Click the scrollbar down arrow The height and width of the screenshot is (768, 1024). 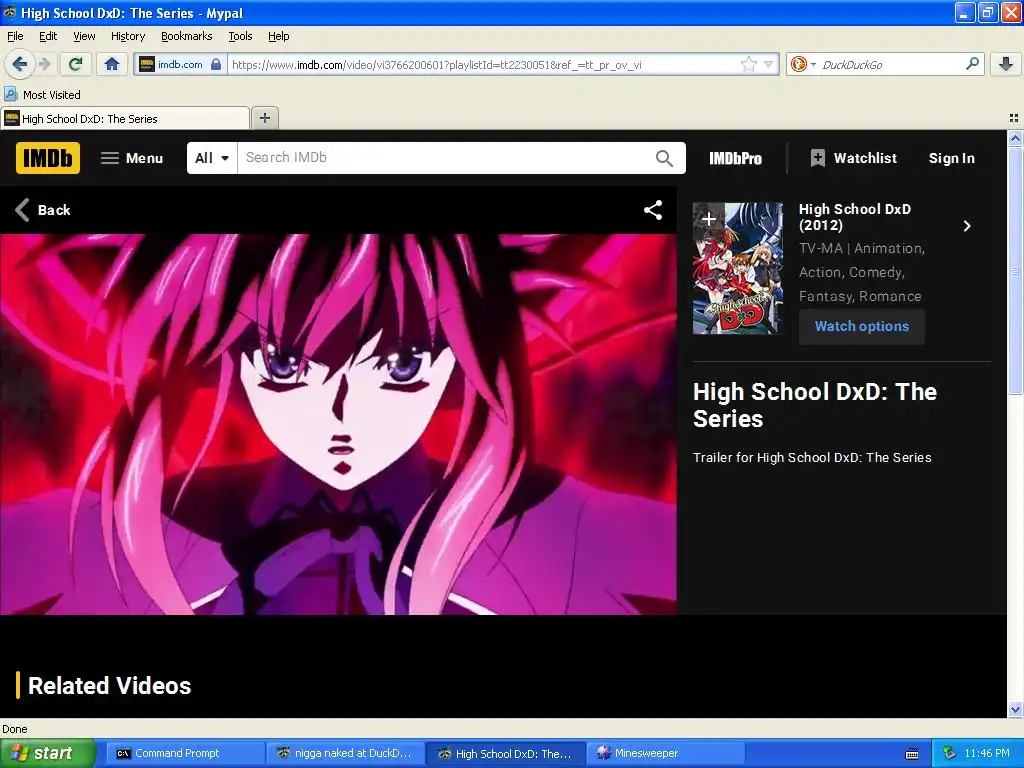[1015, 709]
